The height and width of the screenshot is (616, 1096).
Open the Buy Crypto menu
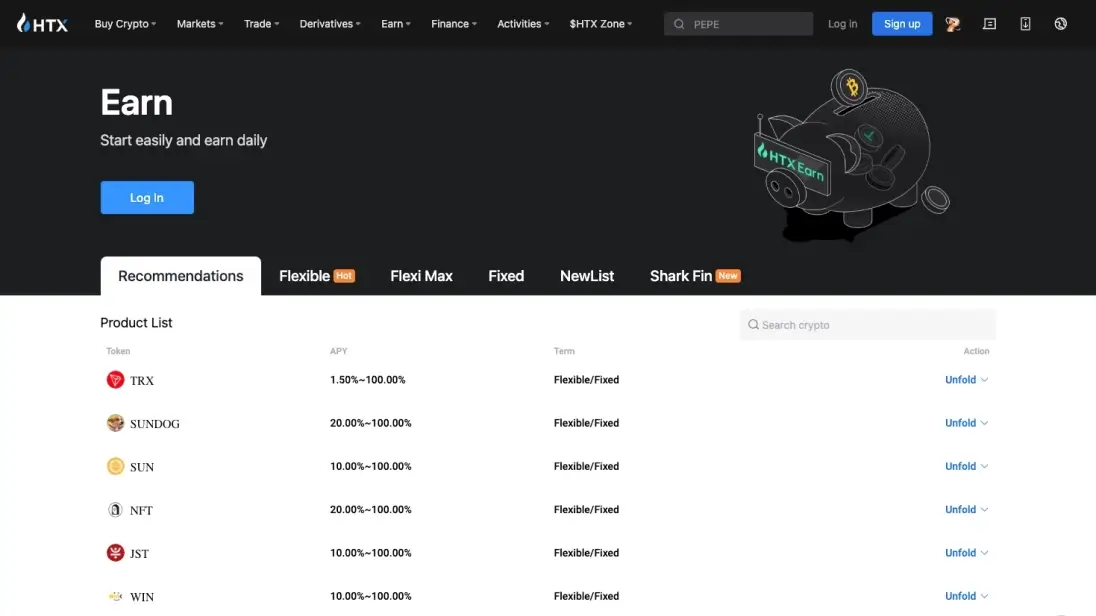[125, 24]
